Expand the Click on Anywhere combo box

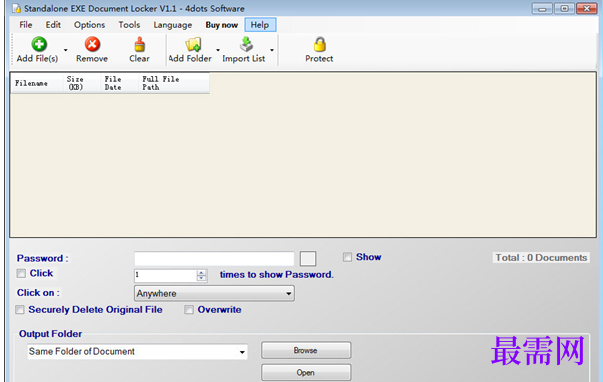(288, 294)
